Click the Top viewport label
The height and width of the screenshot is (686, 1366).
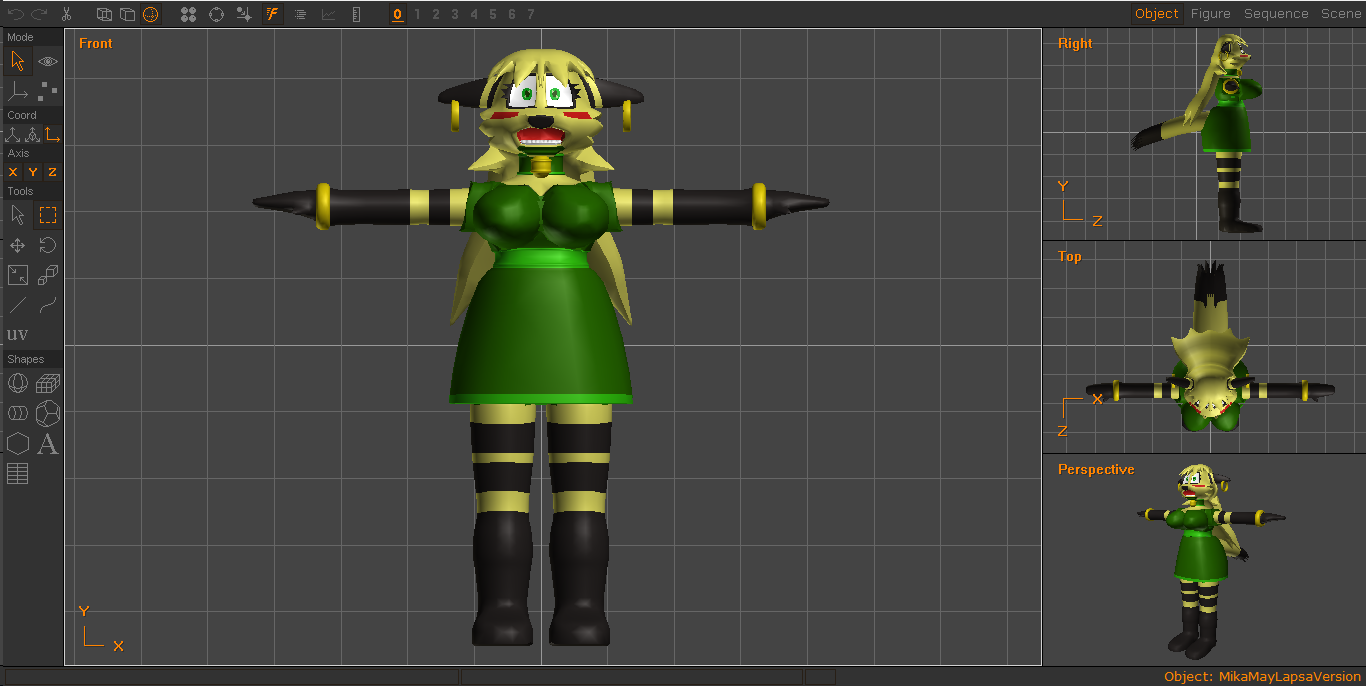tap(1070, 256)
